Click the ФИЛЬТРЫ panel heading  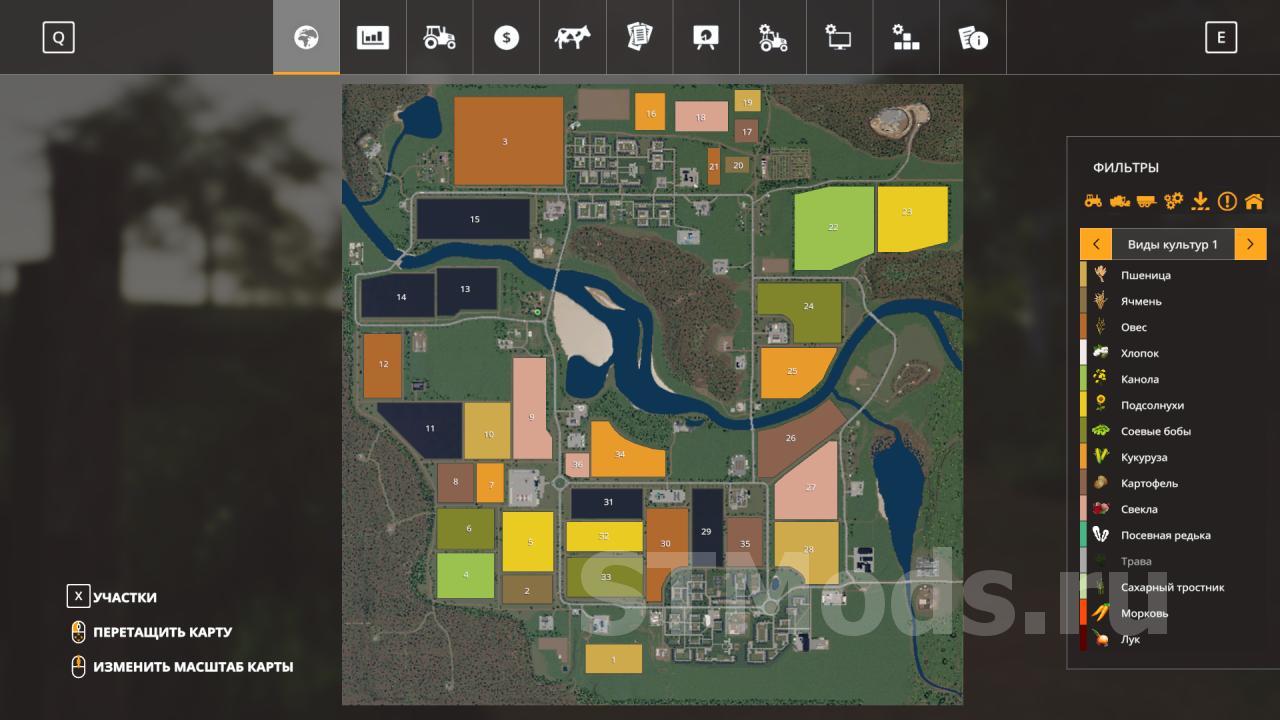click(1126, 168)
